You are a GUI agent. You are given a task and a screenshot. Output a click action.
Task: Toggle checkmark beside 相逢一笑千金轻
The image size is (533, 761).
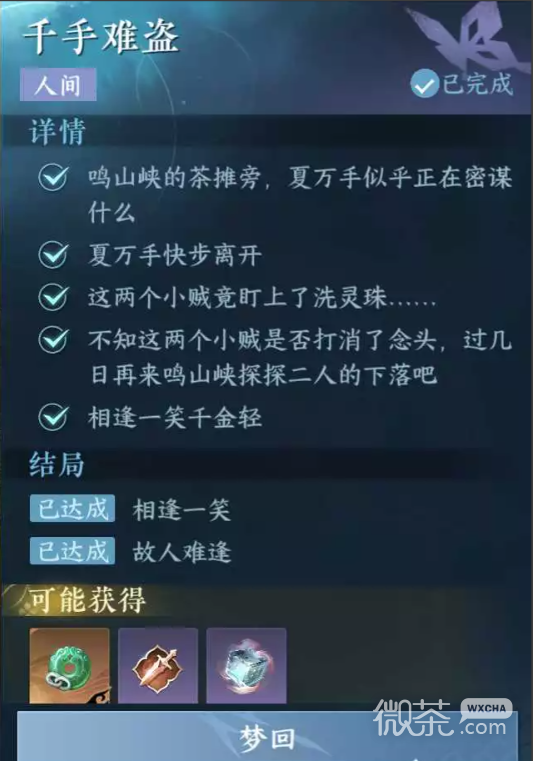(53, 417)
